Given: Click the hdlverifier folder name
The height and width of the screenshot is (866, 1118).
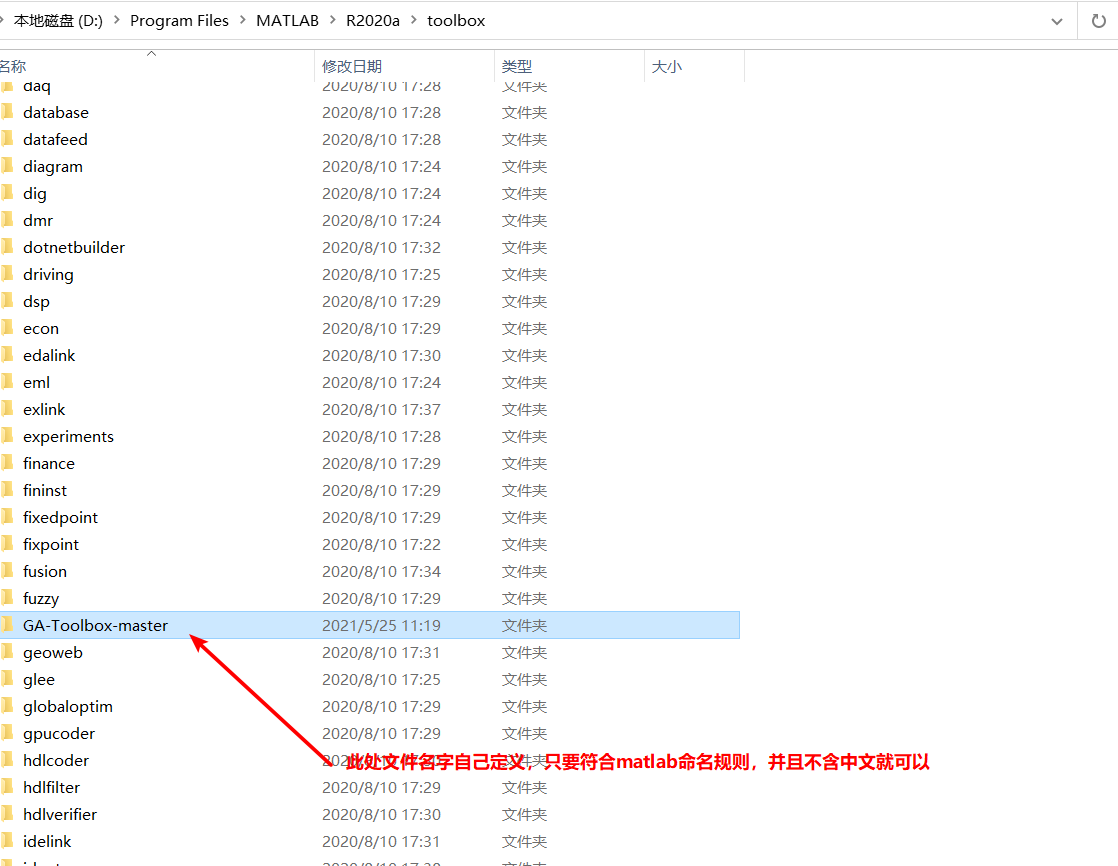Looking at the screenshot, I should pyautogui.click(x=60, y=815).
